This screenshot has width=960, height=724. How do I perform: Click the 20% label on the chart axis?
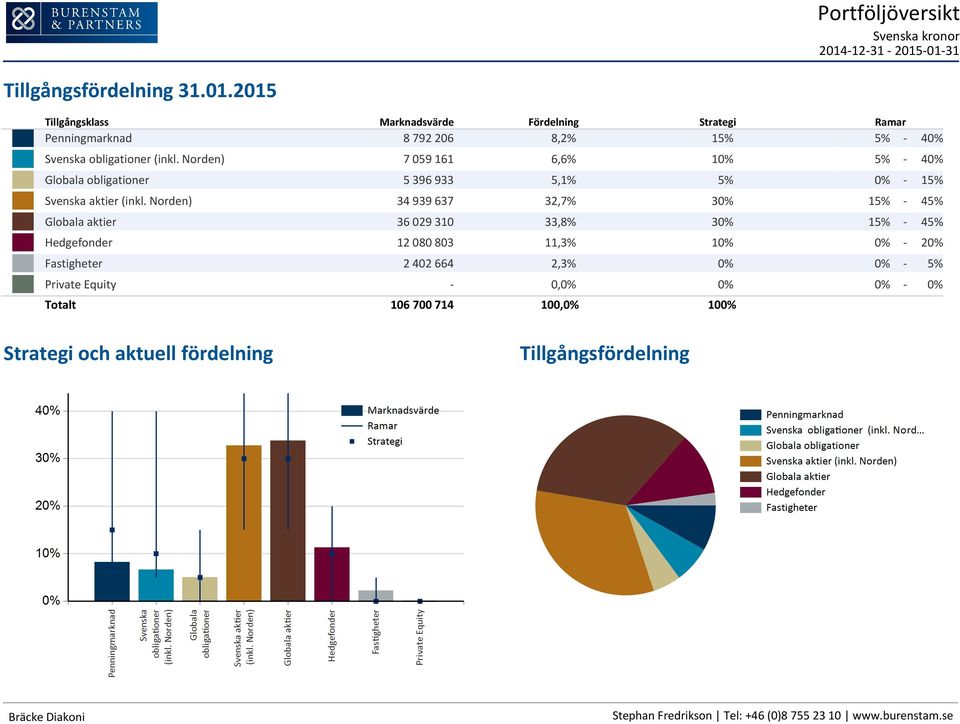click(x=48, y=506)
